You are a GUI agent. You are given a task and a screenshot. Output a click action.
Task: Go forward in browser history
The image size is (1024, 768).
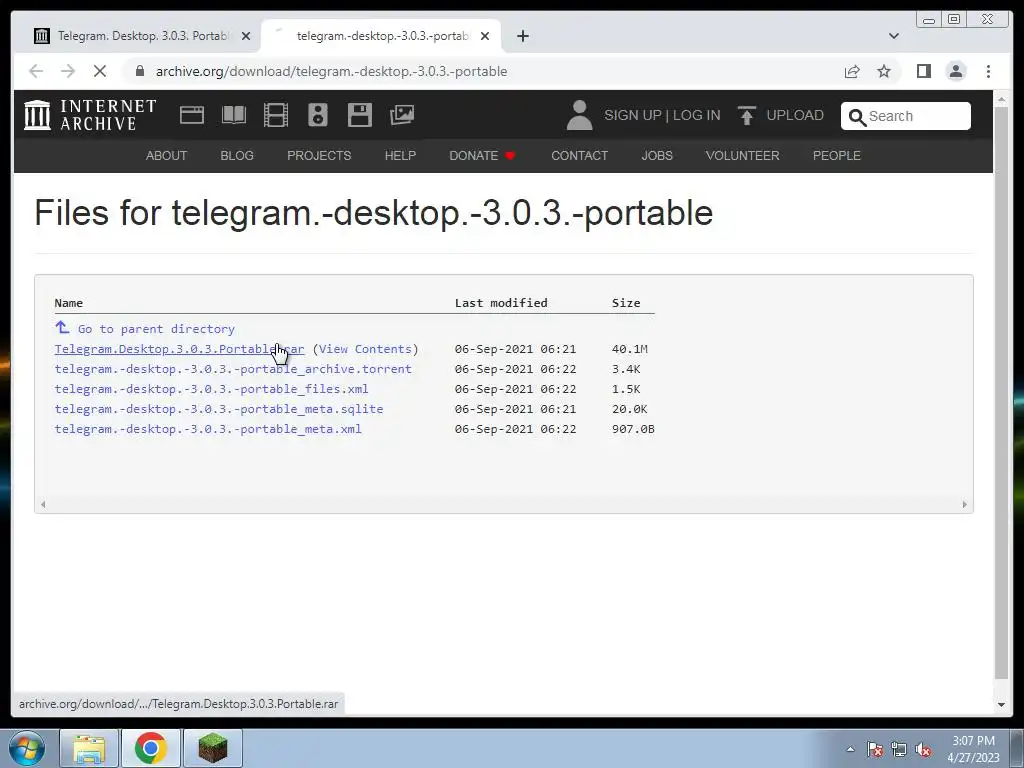pyautogui.click(x=68, y=71)
